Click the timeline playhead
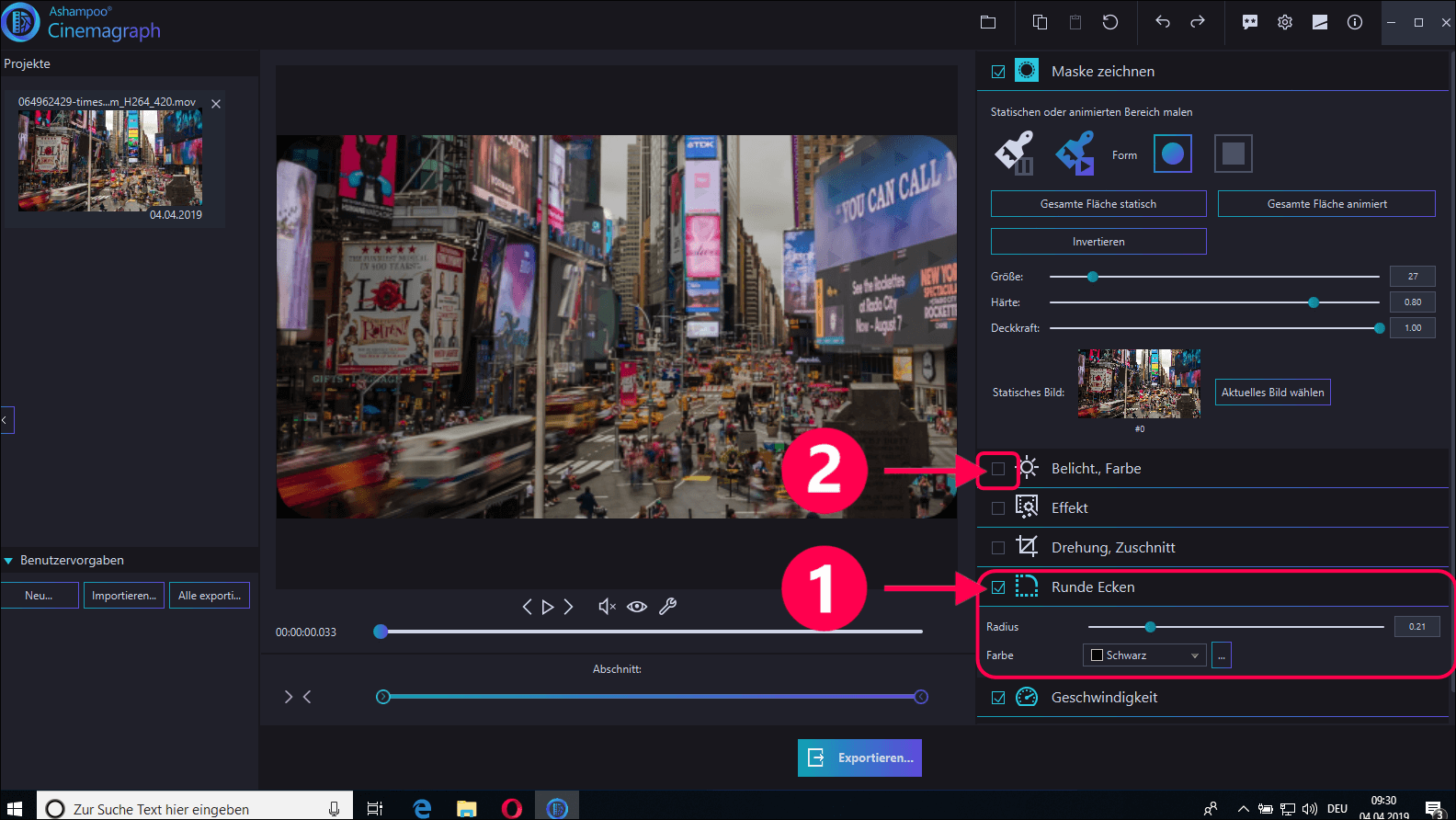The height and width of the screenshot is (820, 1456). pos(381,632)
